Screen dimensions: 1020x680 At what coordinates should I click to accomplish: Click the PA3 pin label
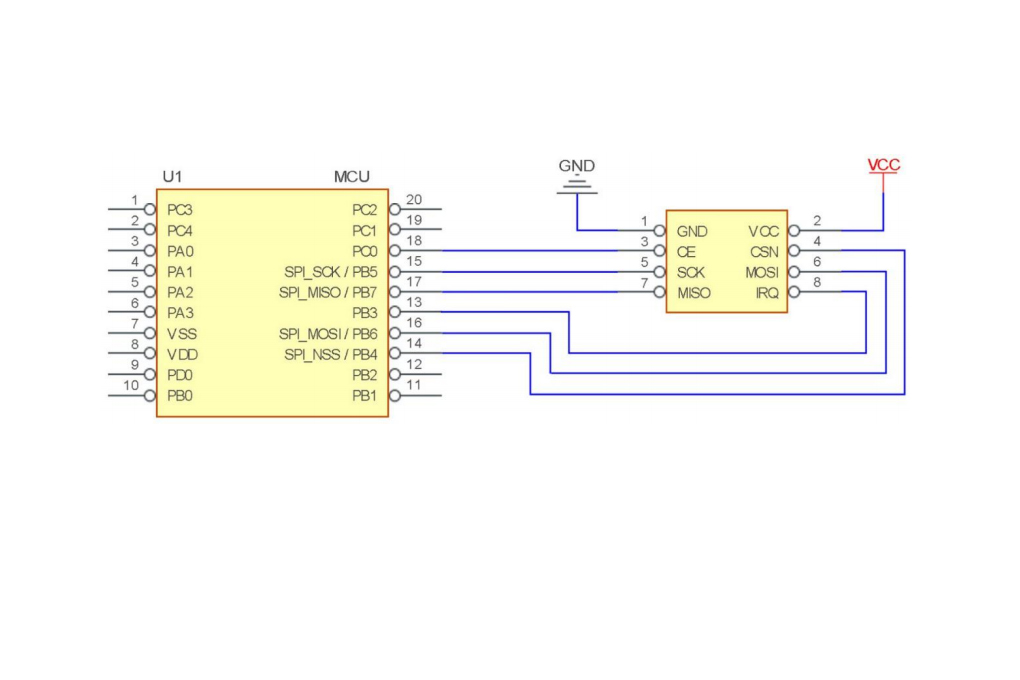(x=180, y=314)
